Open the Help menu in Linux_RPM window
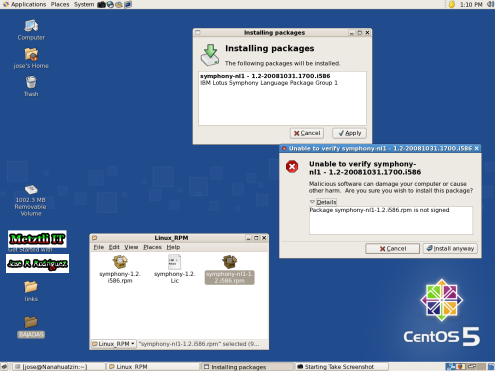Viewport: 495px width, 371px height. pos(173,247)
